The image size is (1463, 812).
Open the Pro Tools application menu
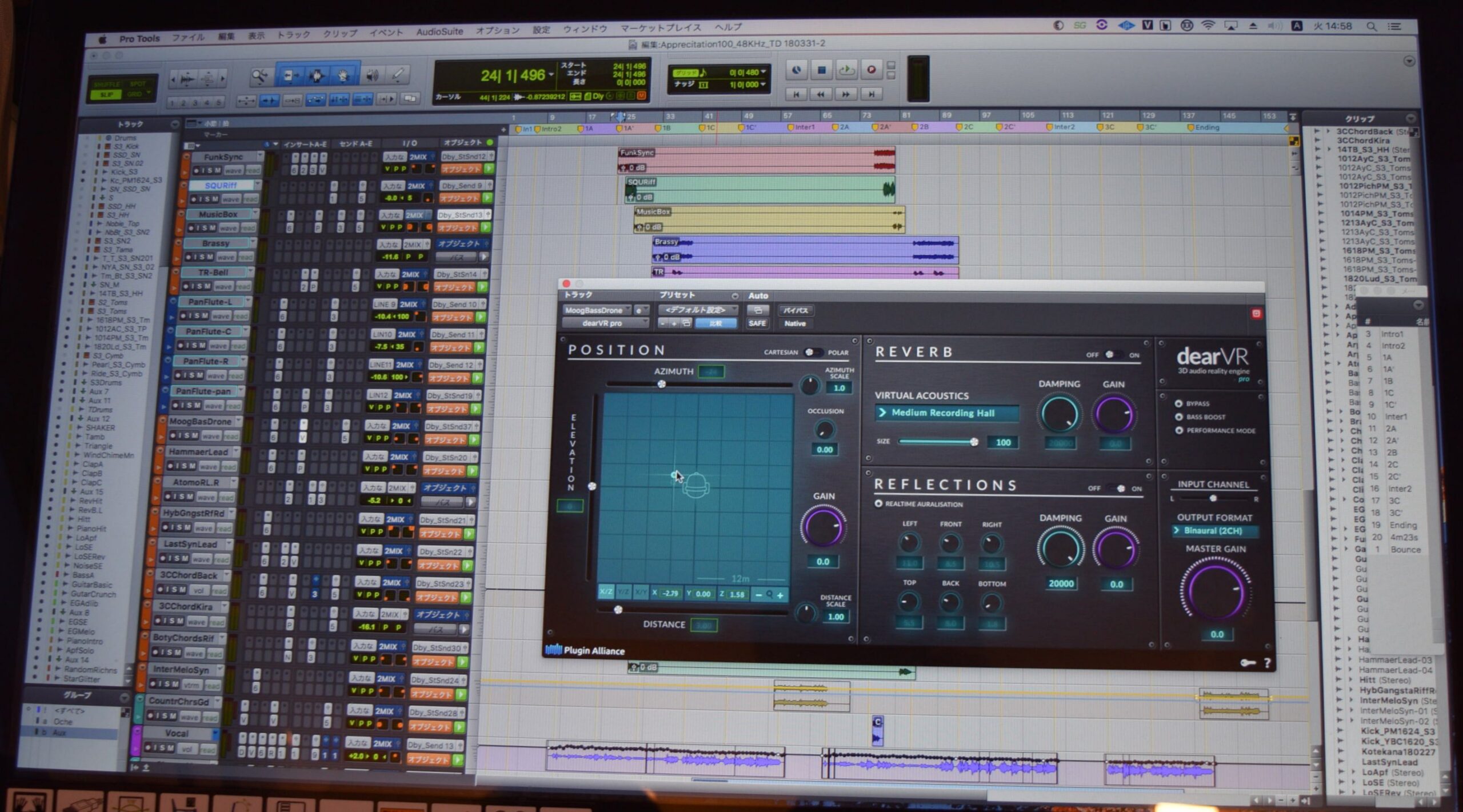tap(139, 38)
